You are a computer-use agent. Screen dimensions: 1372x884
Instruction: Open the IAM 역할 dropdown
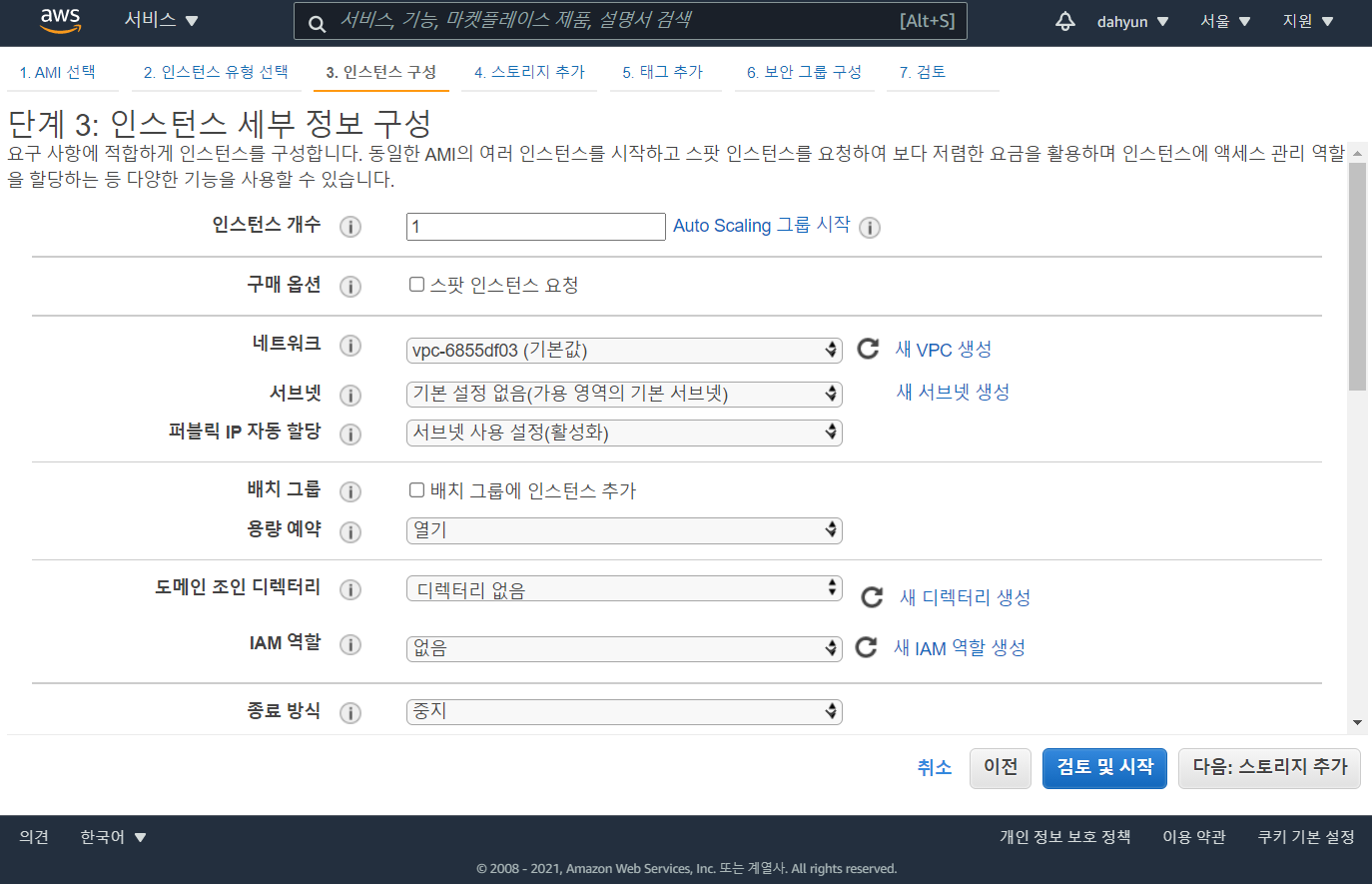pyautogui.click(x=624, y=648)
